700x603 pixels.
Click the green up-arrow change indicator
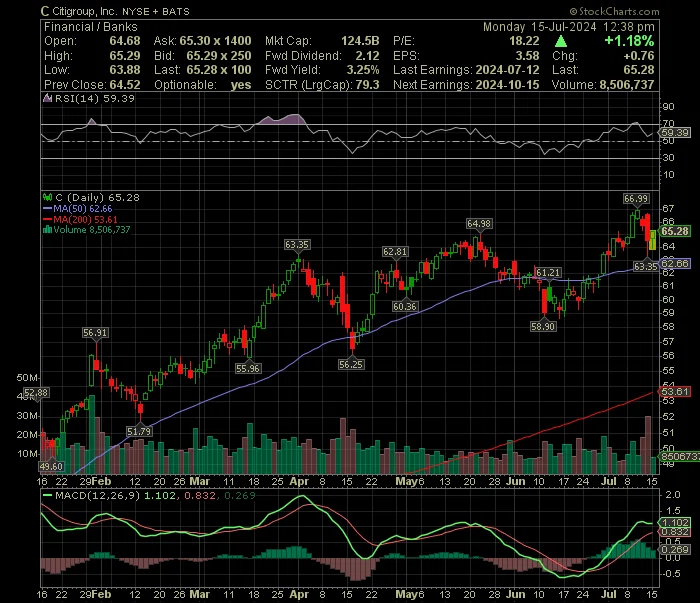click(x=561, y=41)
